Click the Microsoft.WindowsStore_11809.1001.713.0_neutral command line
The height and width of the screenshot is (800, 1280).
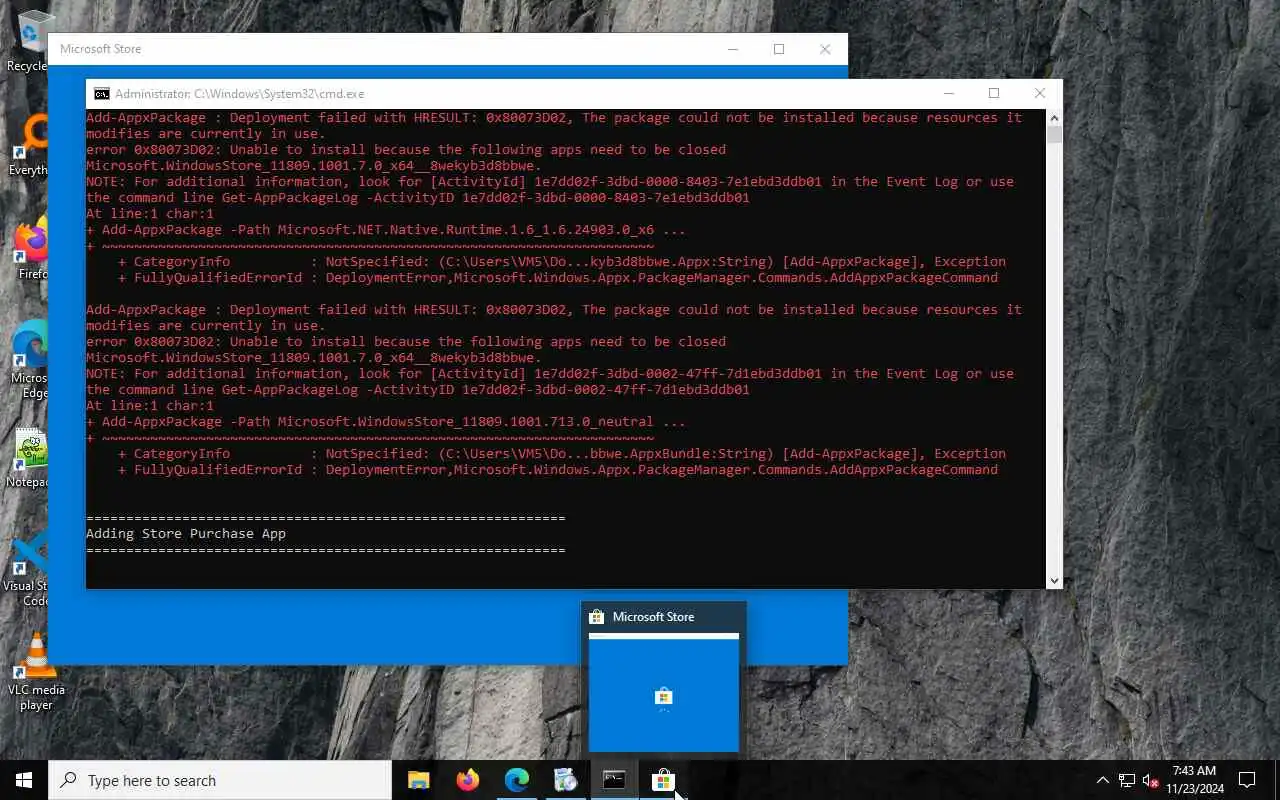coord(386,422)
